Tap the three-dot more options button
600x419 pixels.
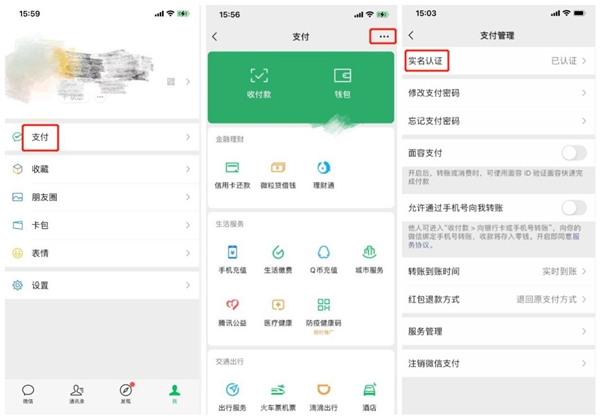coord(381,37)
